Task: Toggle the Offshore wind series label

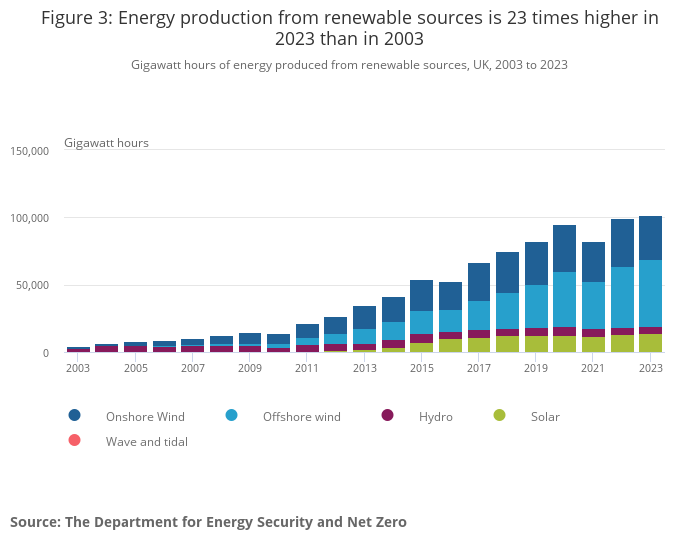Action: point(301,416)
